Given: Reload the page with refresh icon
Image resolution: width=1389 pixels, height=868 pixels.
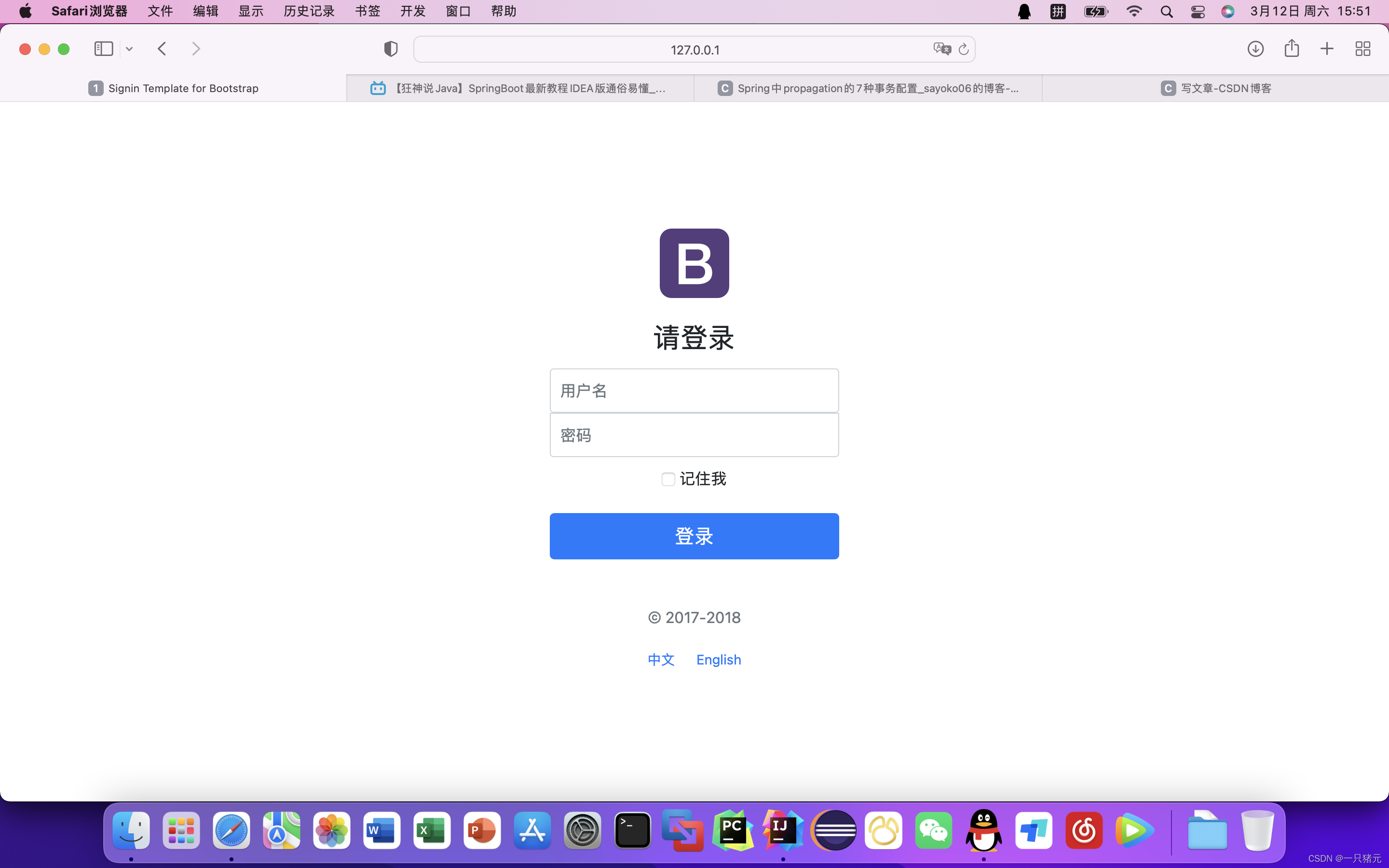Looking at the screenshot, I should (x=964, y=49).
